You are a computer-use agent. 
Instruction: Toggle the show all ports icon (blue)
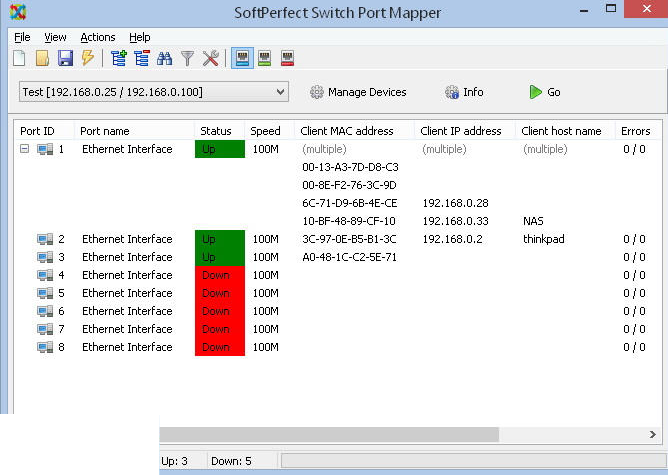click(242, 58)
